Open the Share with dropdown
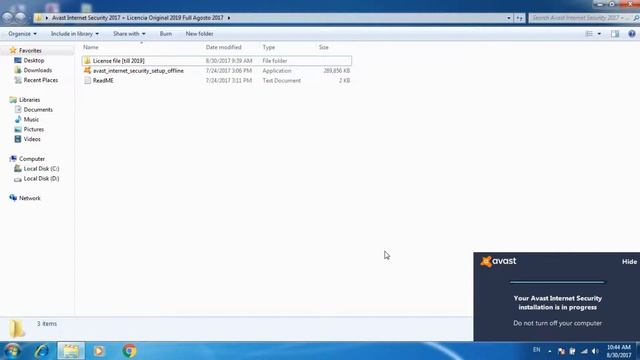This screenshot has width=640, height=360. (x=129, y=34)
